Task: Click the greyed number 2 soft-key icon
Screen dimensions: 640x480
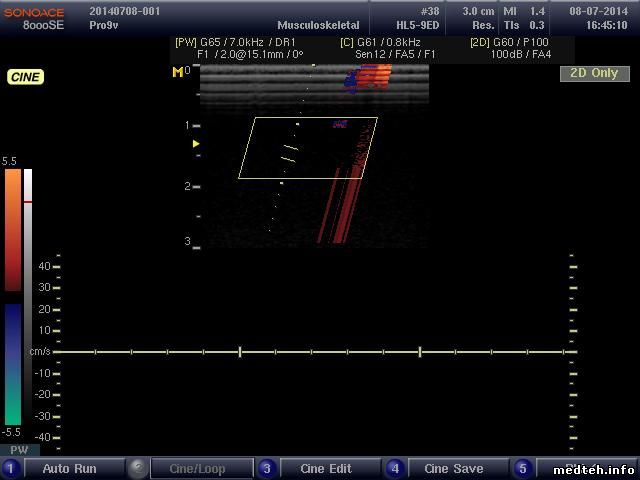Action: [x=138, y=468]
